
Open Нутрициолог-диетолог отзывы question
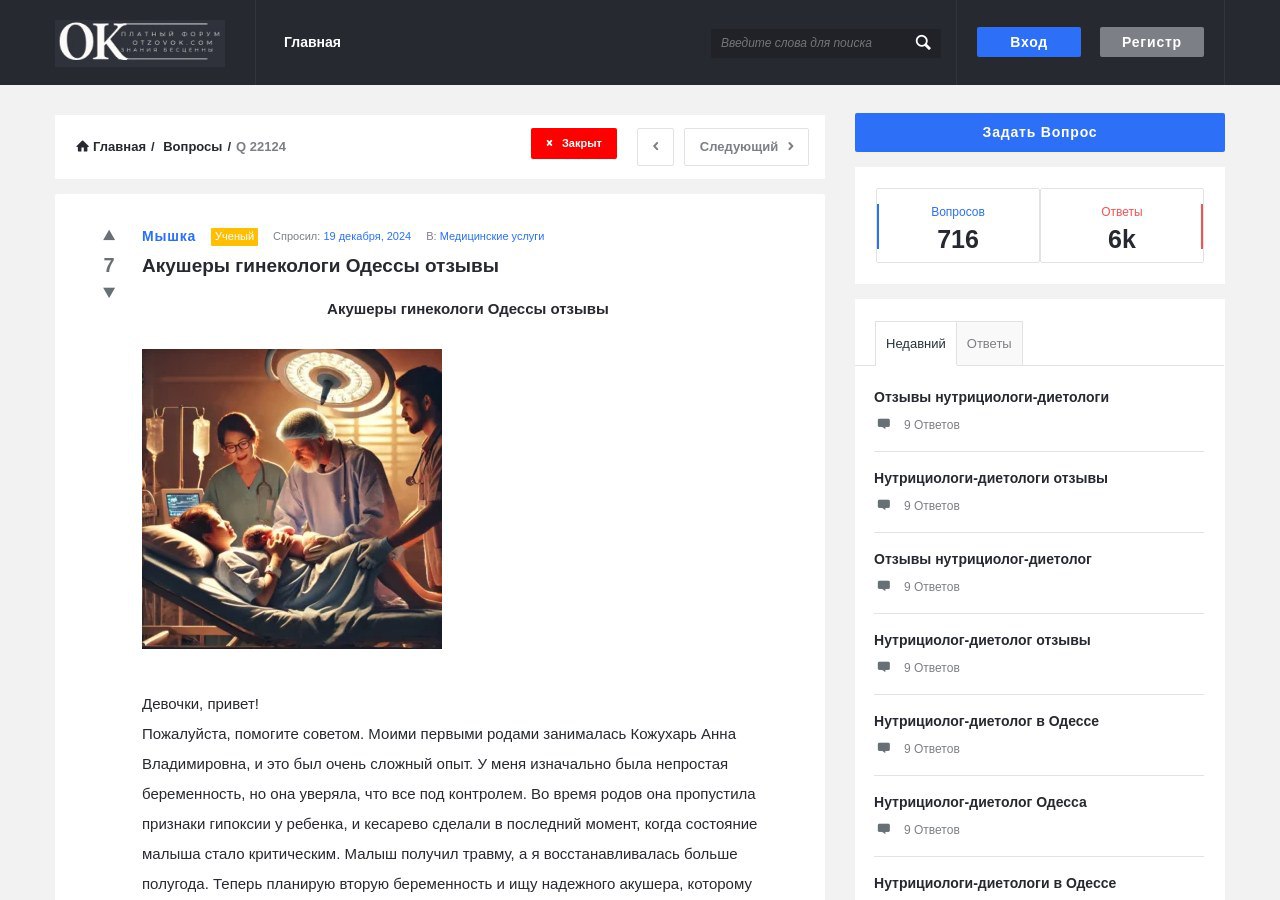982,640
